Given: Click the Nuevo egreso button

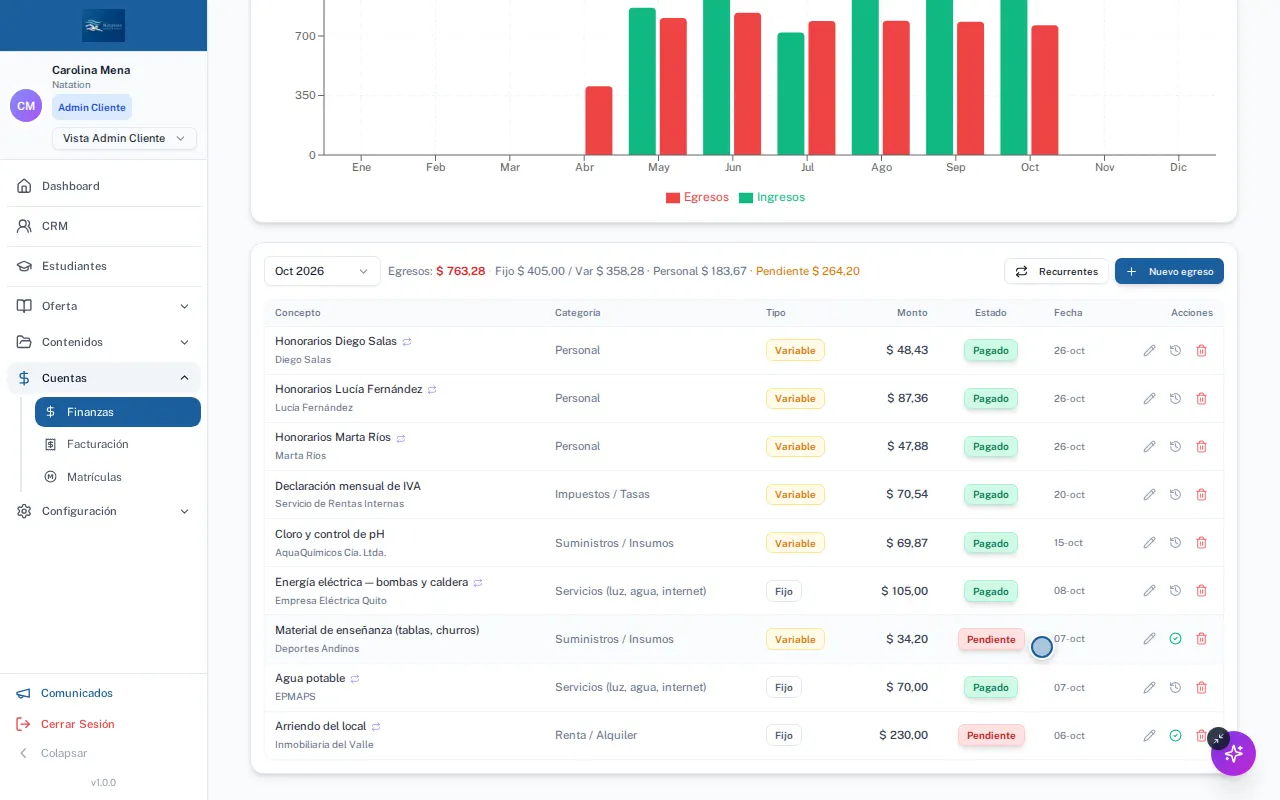Looking at the screenshot, I should point(1169,271).
